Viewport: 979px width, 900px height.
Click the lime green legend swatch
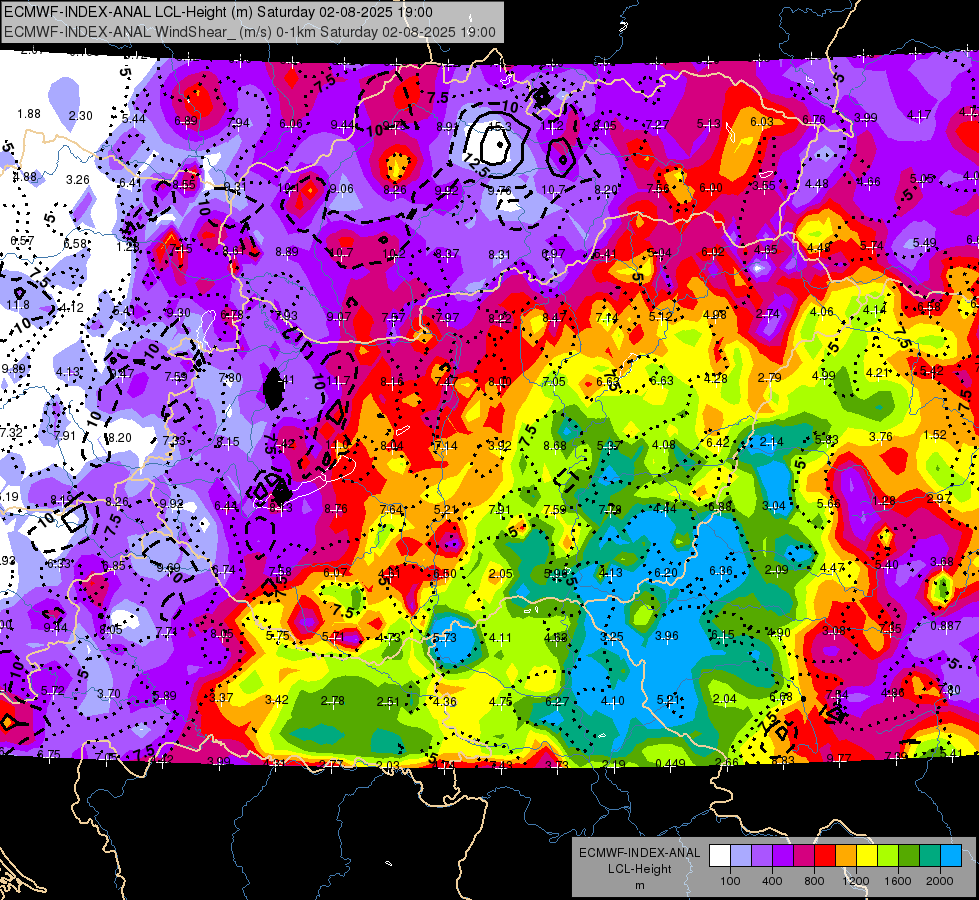coord(888,855)
